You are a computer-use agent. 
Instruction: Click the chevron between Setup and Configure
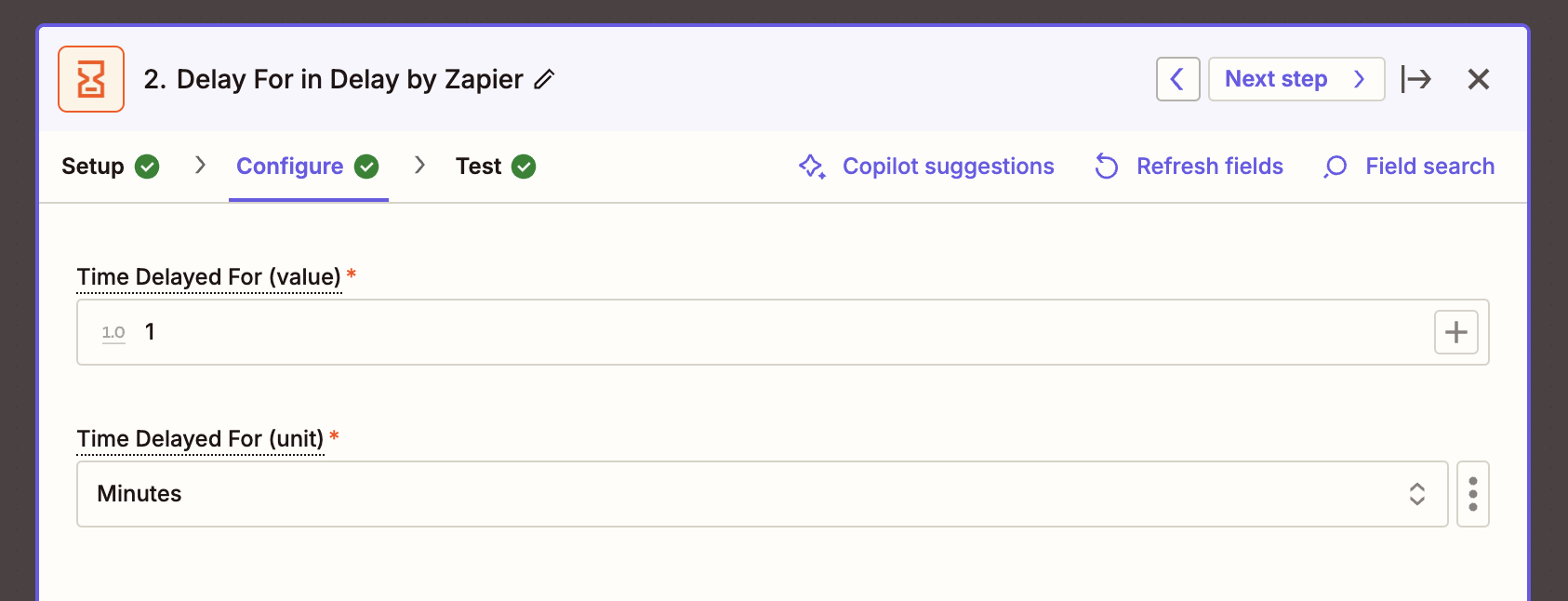coord(200,166)
